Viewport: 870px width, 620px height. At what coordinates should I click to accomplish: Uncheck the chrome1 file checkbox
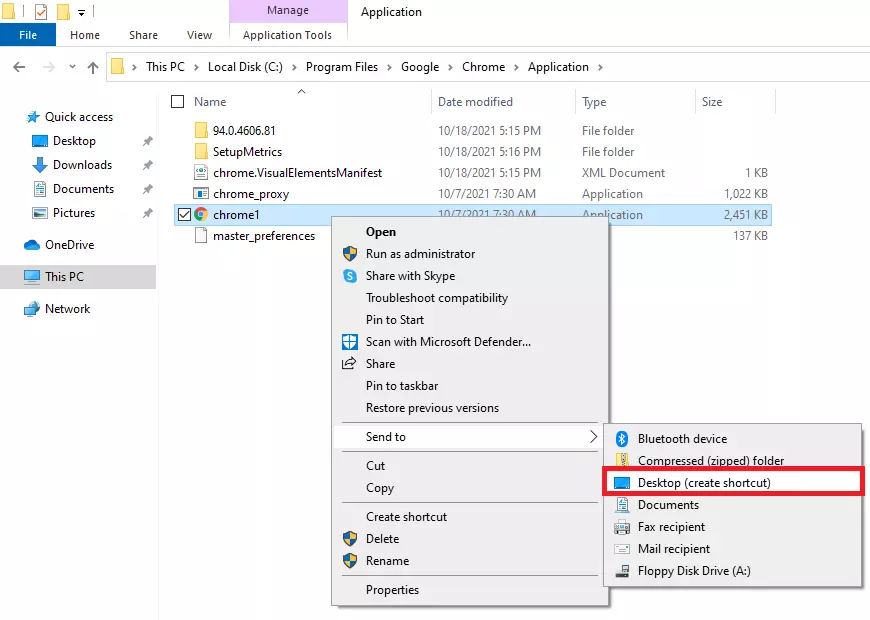(184, 214)
